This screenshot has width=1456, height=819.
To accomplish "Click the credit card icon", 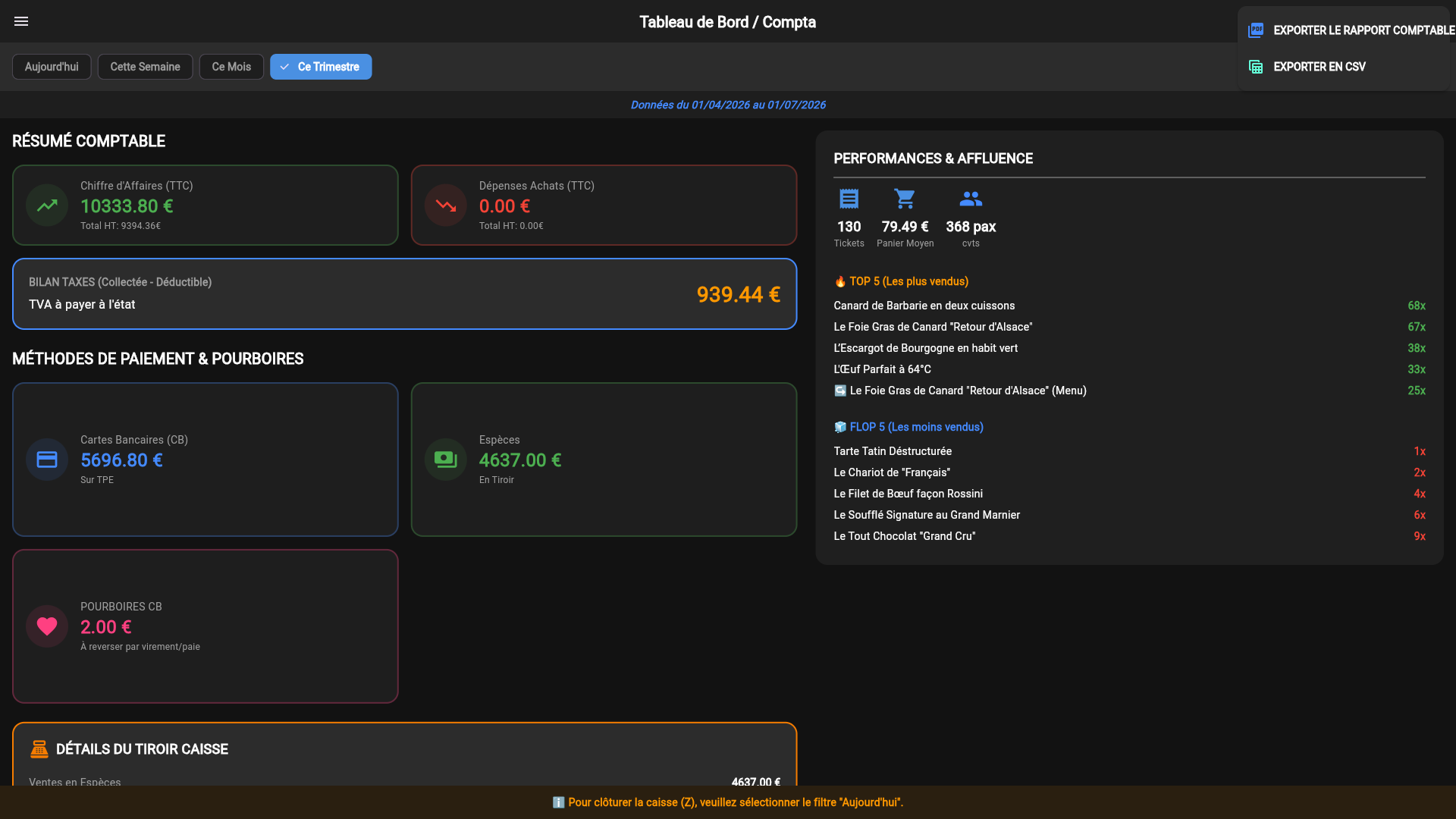I will tap(47, 460).
